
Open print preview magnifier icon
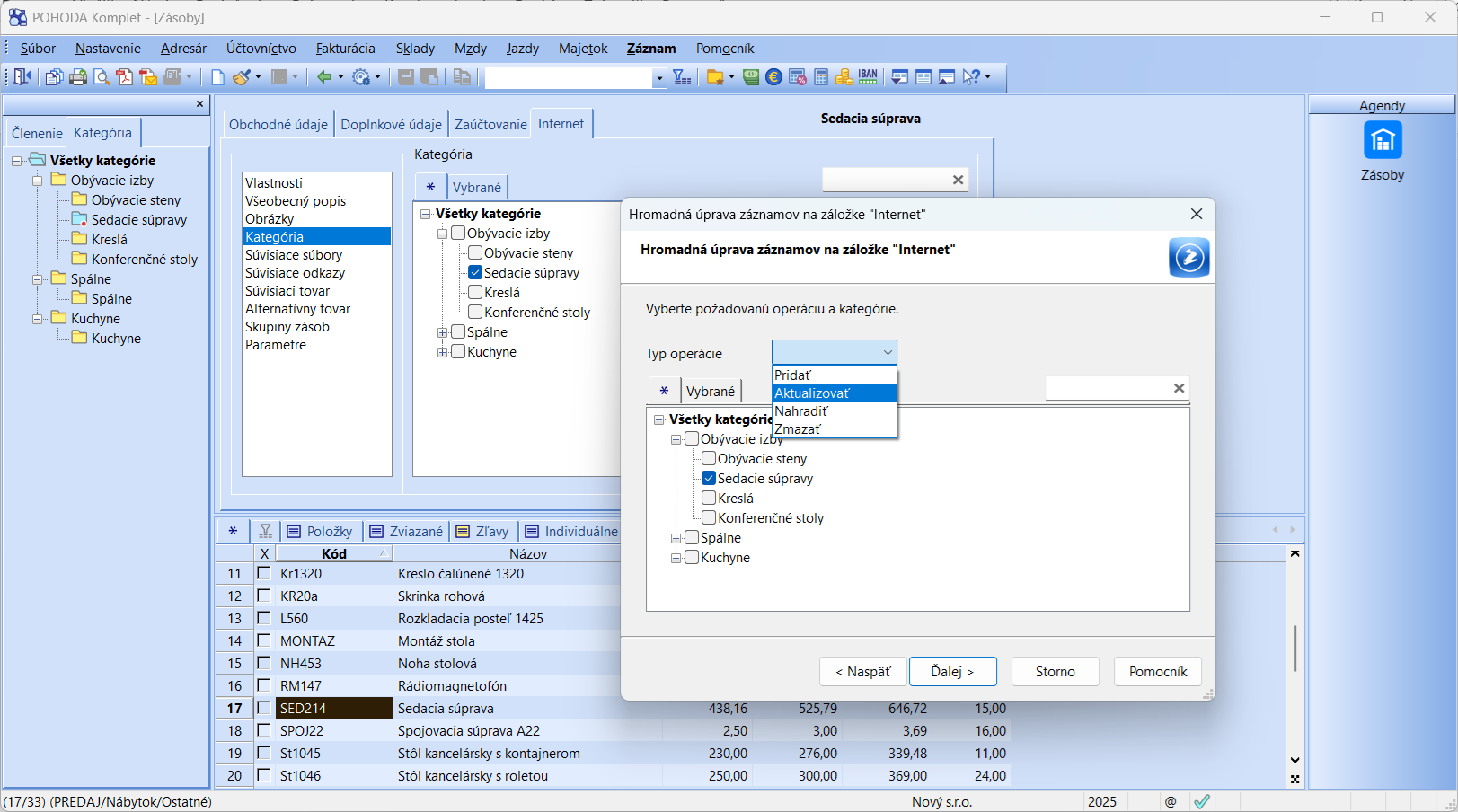pyautogui.click(x=102, y=77)
